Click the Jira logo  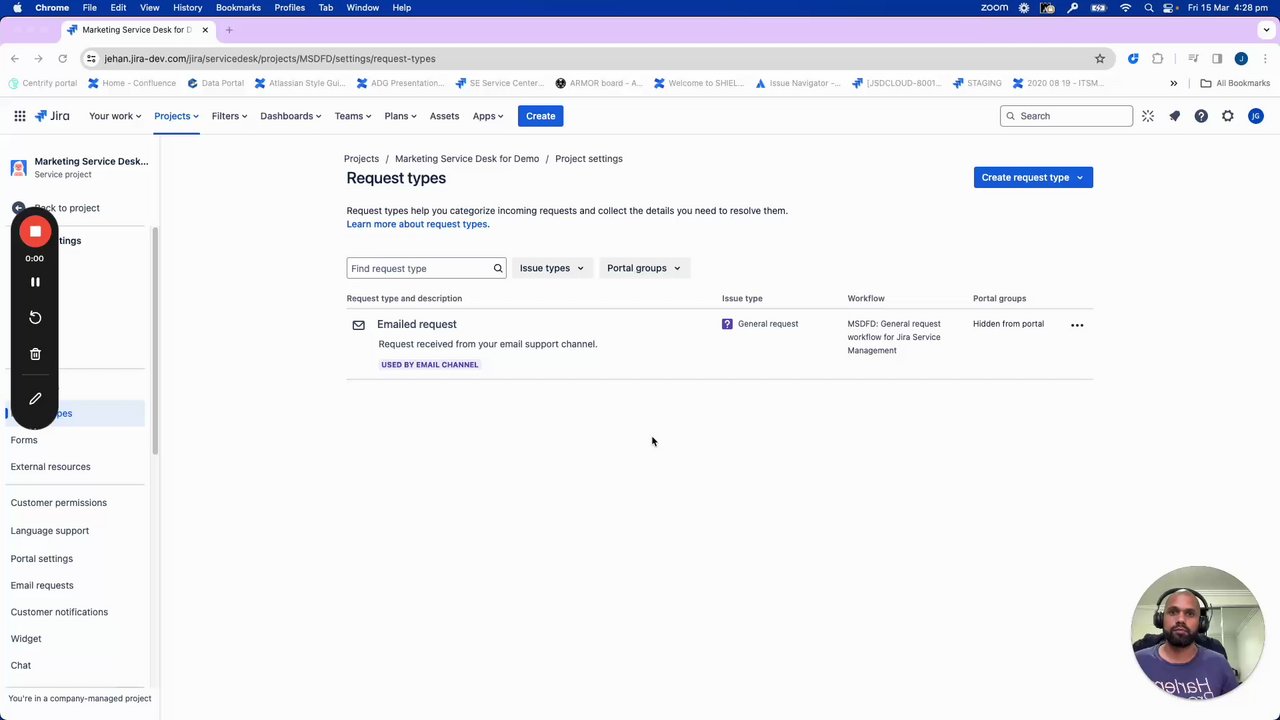click(x=52, y=116)
